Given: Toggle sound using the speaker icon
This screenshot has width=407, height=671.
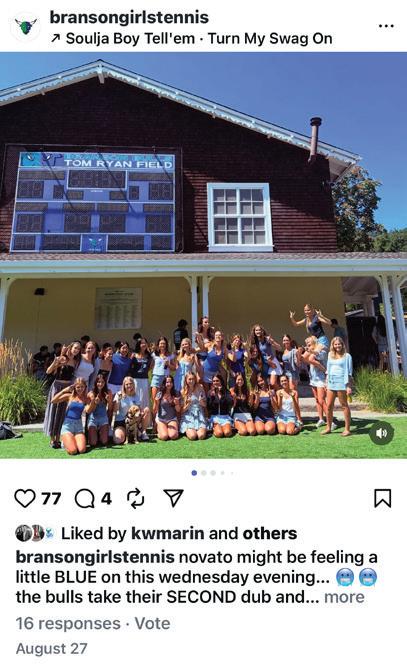Looking at the screenshot, I should click(x=381, y=433).
